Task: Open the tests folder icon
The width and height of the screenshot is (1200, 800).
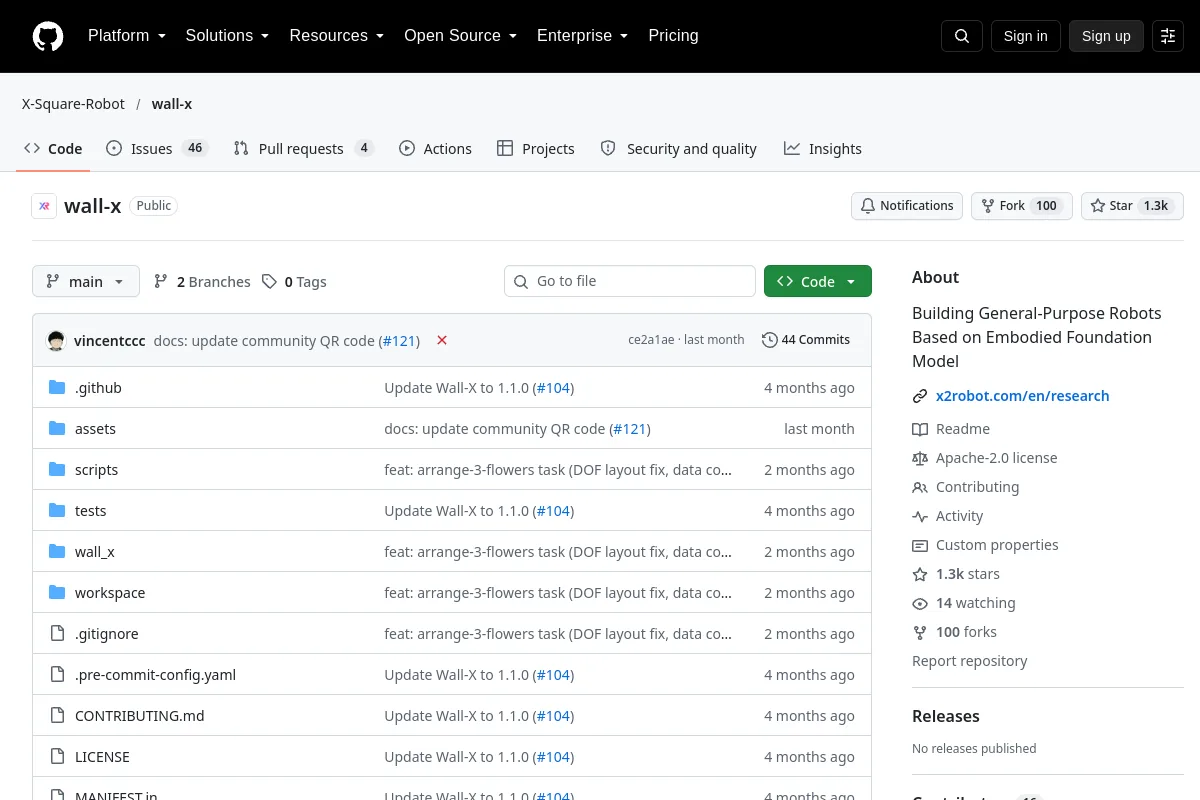Action: coord(57,511)
